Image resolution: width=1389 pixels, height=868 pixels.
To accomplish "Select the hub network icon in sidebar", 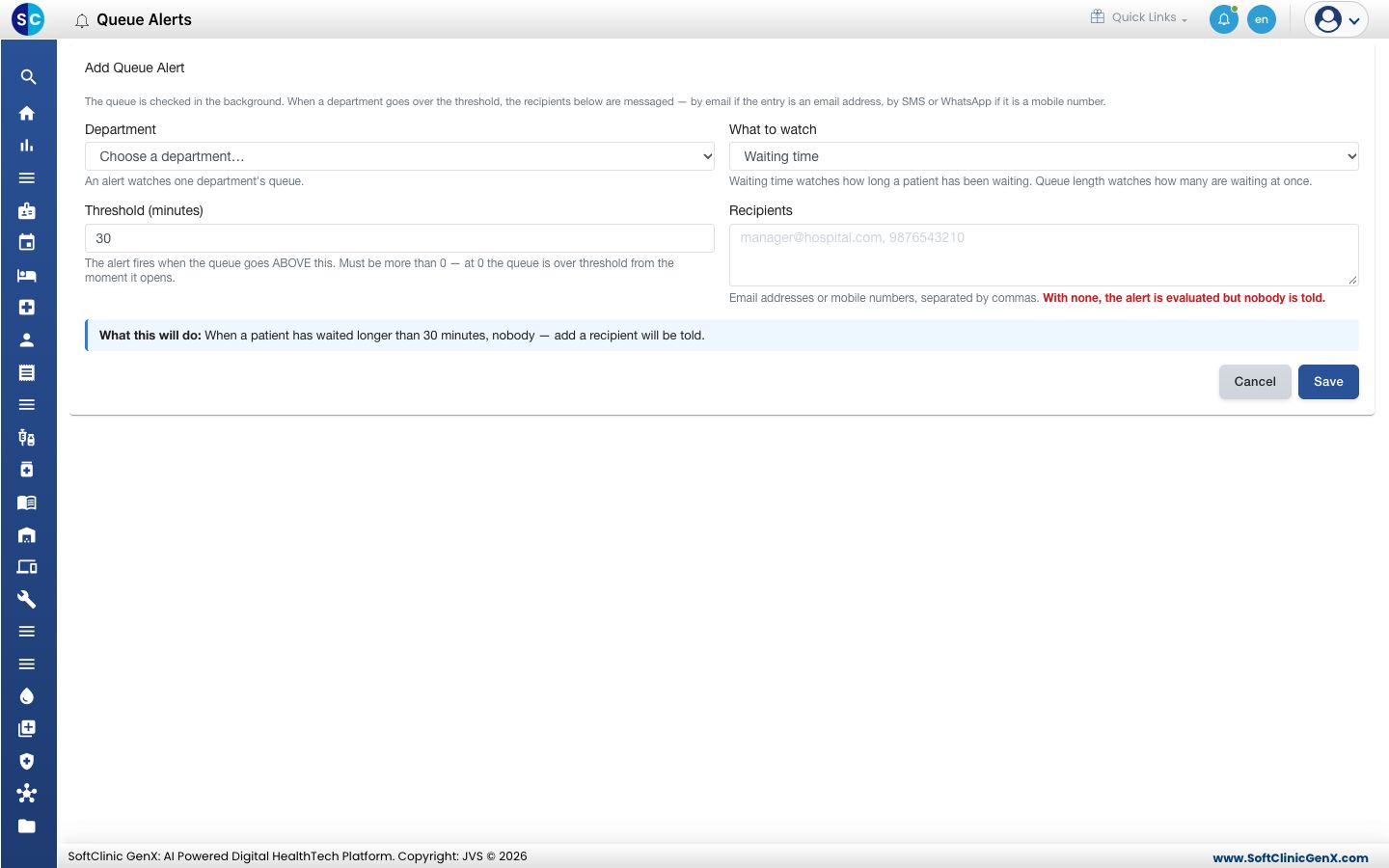I will [27, 793].
